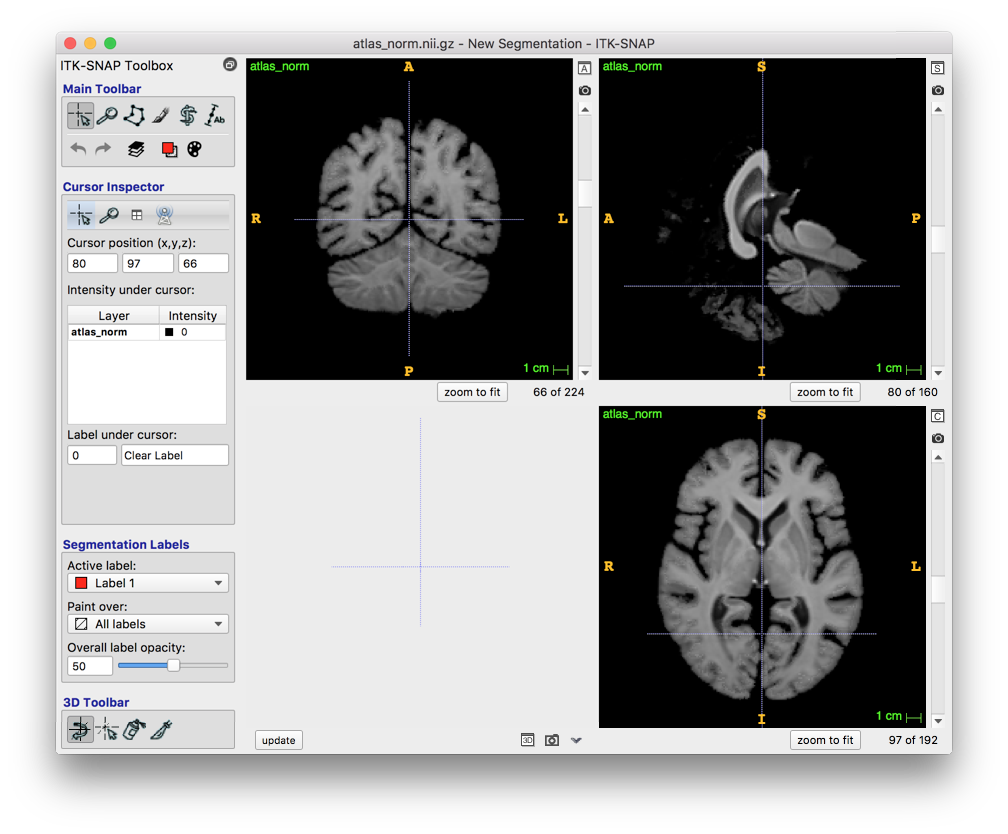Click the axial view slice scrollbar handle
The height and width of the screenshot is (834, 1008).
(585, 194)
